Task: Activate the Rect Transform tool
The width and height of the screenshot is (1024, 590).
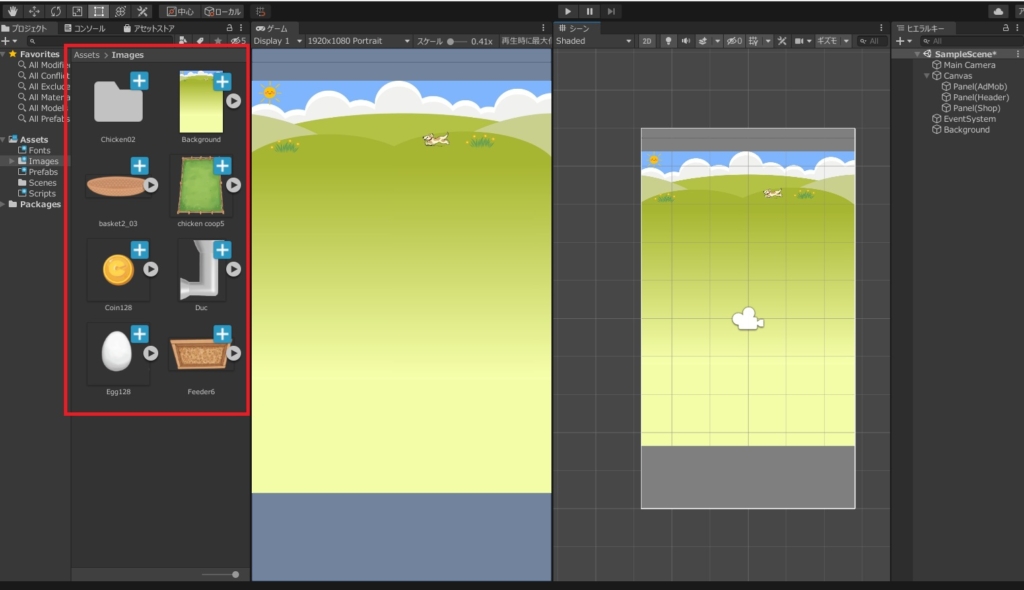Action: pyautogui.click(x=99, y=11)
